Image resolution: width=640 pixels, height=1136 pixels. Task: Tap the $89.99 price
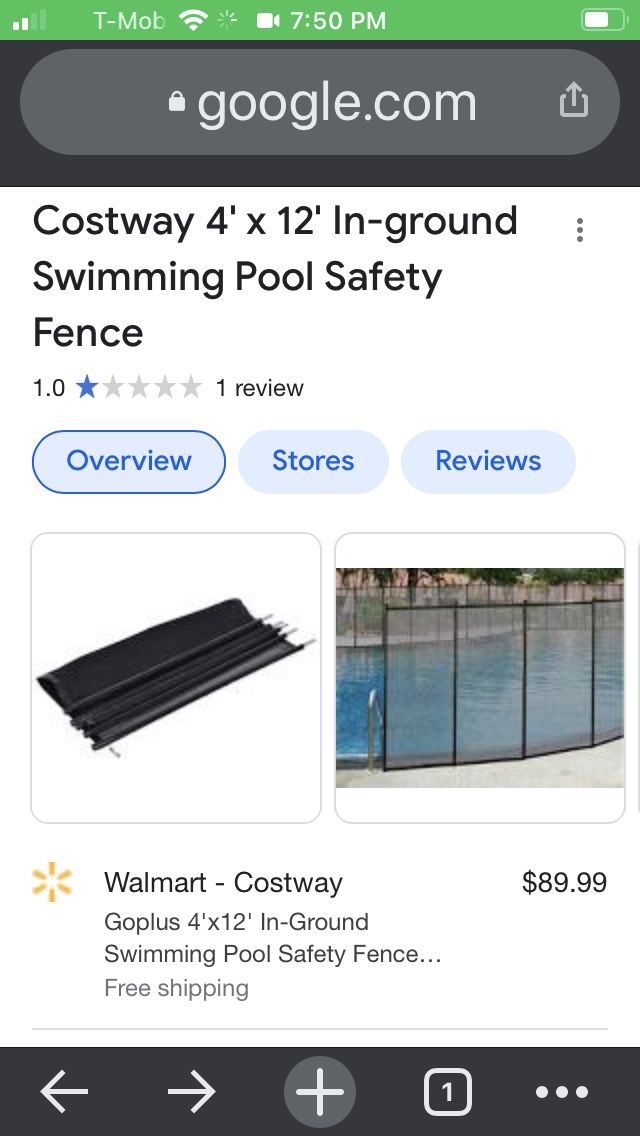point(564,882)
